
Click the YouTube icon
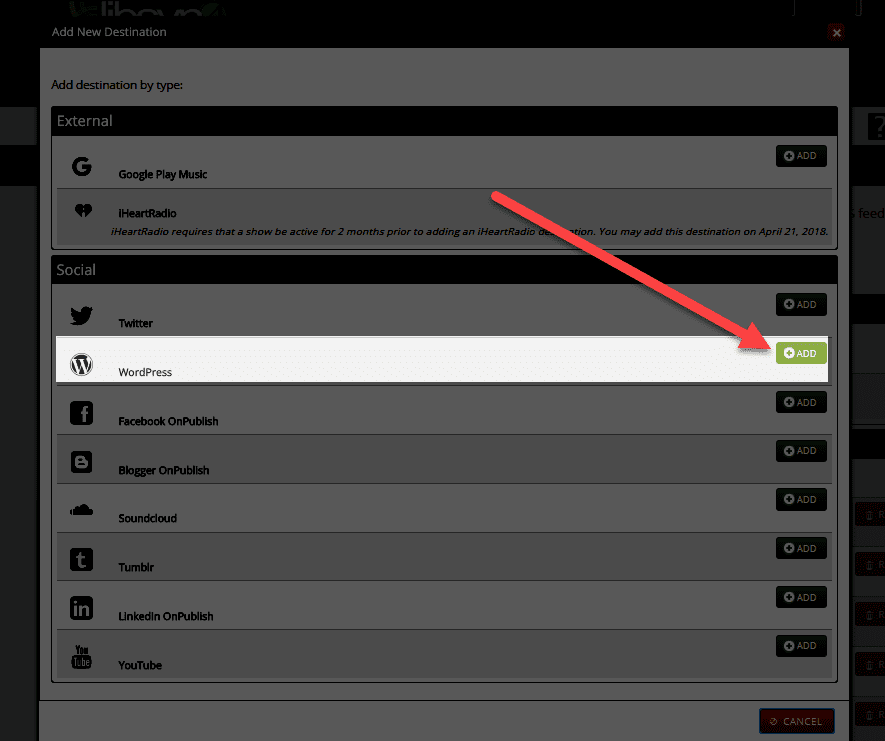(x=82, y=657)
